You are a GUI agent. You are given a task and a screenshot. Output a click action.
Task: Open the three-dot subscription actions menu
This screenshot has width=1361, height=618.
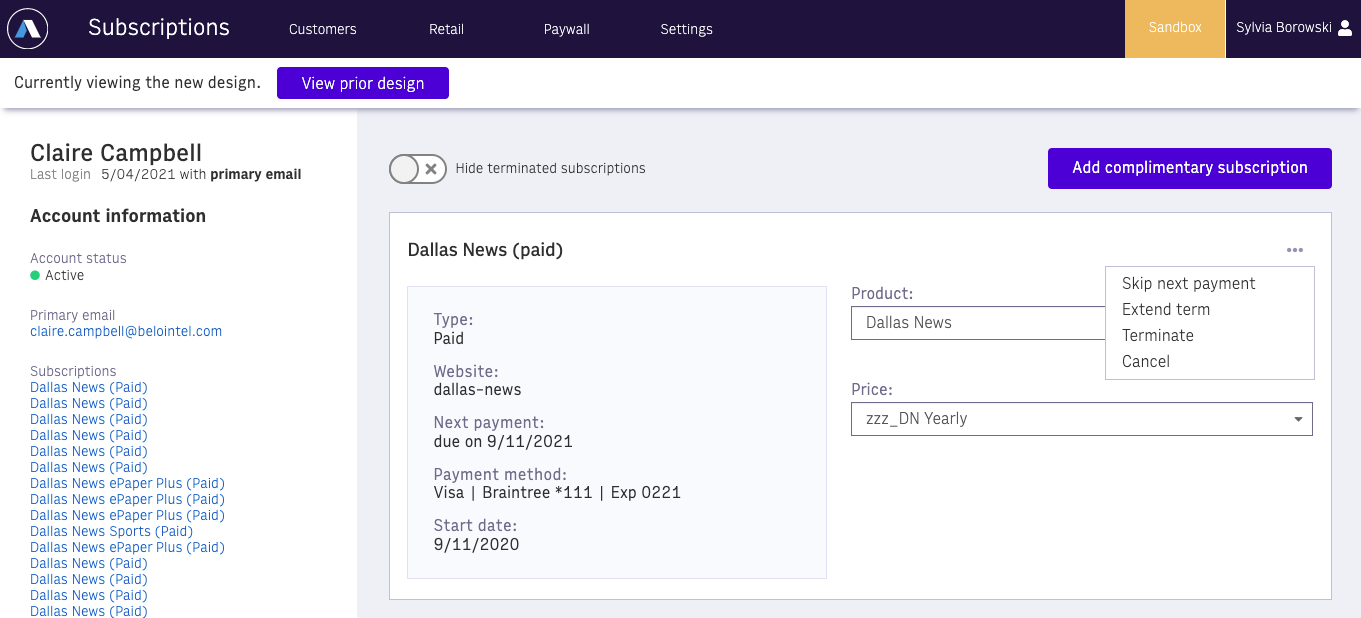1295,250
